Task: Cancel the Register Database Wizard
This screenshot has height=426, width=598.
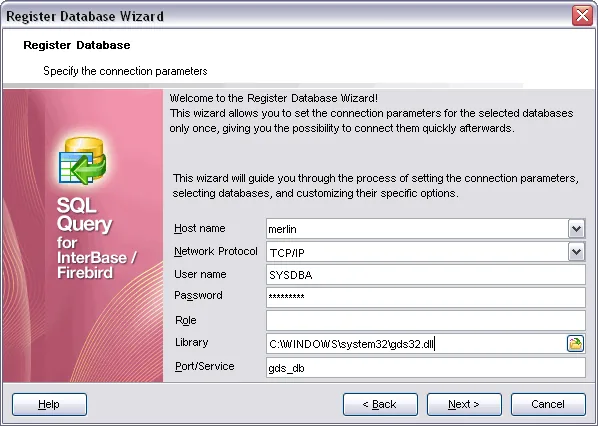Action: [x=548, y=404]
